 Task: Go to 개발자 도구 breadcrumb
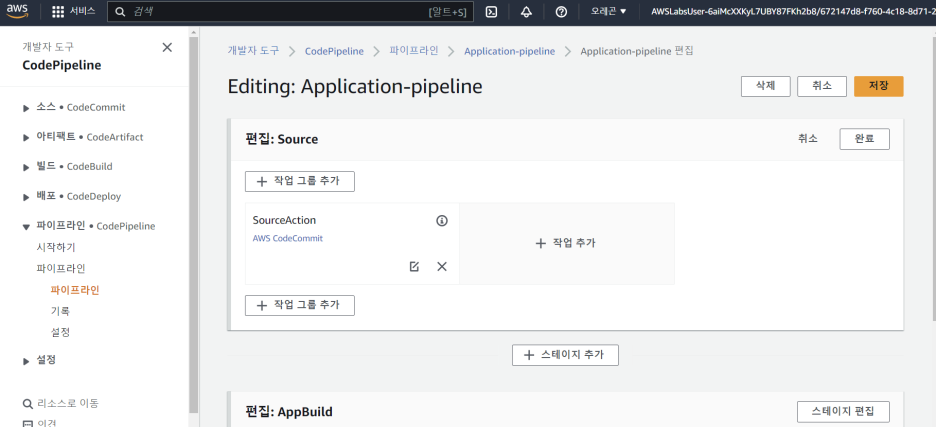(x=253, y=51)
